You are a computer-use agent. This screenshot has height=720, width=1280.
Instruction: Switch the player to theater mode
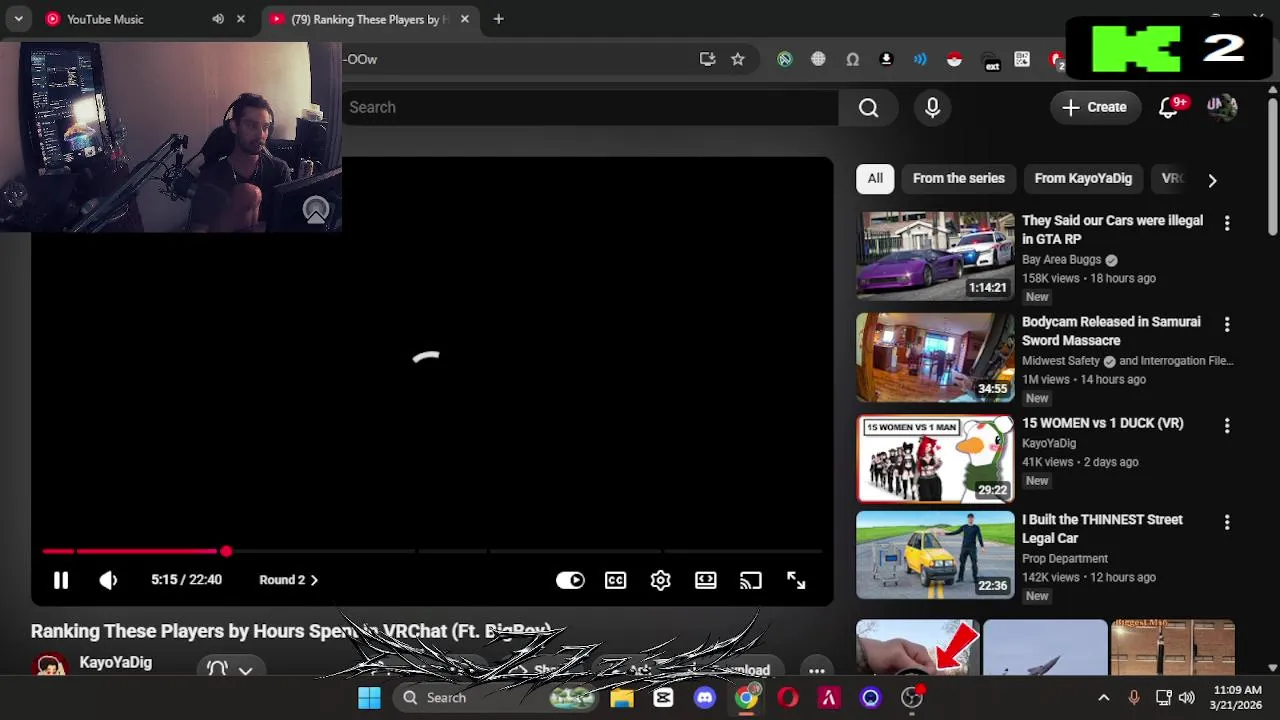(705, 580)
